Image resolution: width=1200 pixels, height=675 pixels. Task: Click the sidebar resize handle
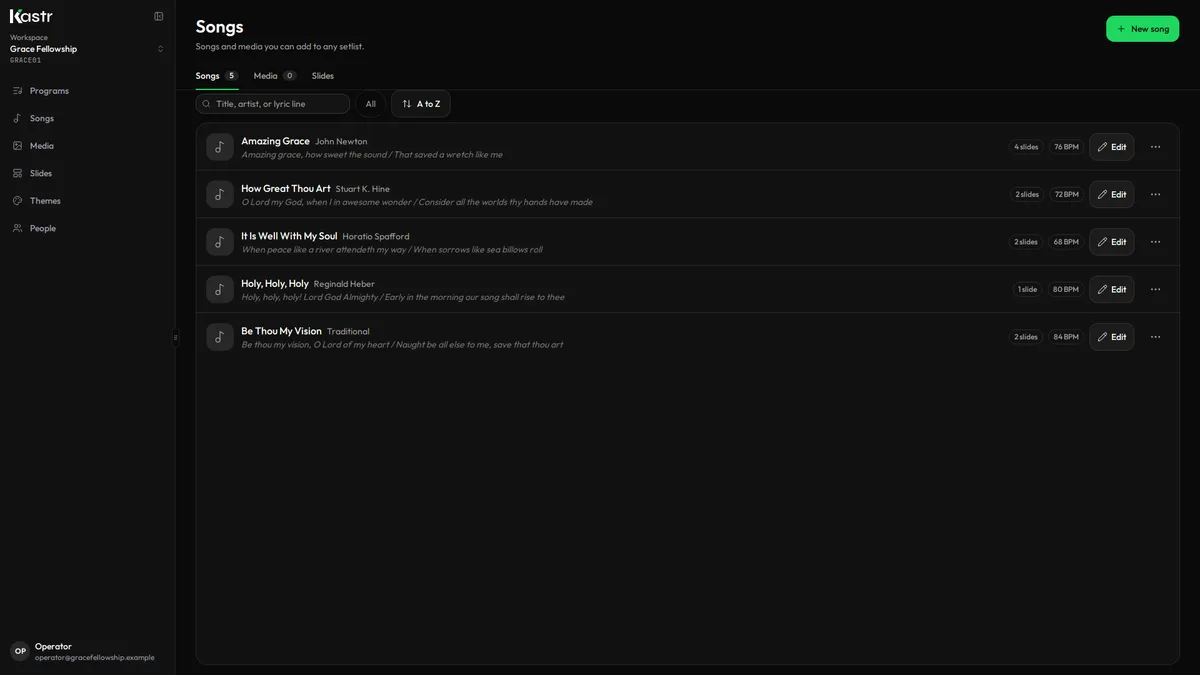[175, 337]
